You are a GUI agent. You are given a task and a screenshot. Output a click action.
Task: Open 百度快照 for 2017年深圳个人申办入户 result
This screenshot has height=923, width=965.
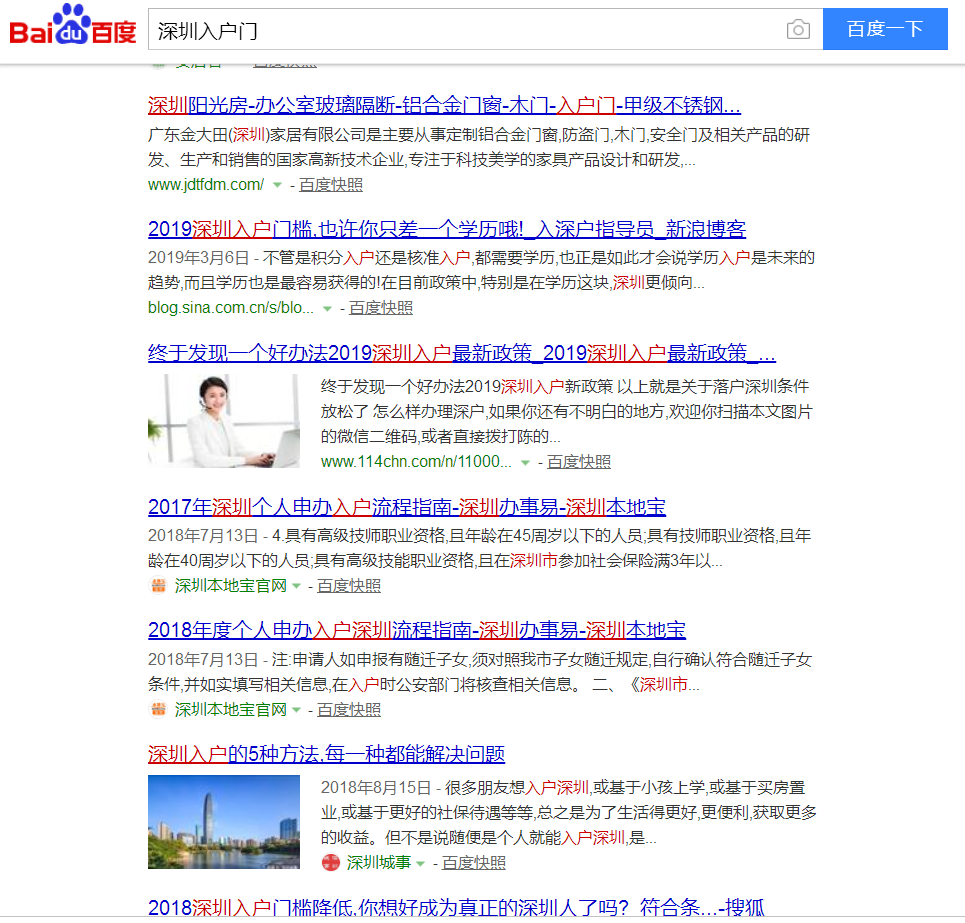coord(349,586)
